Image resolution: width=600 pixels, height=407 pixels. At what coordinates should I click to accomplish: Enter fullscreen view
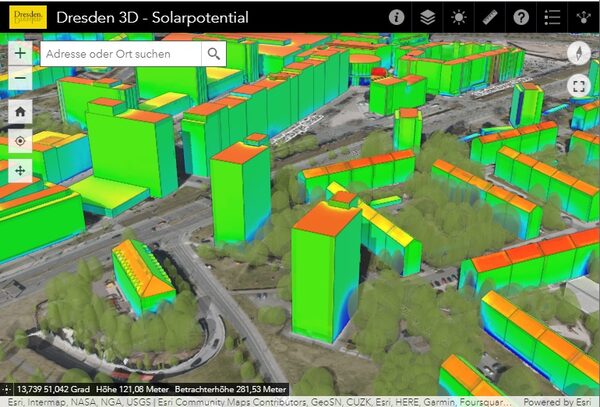[x=579, y=86]
